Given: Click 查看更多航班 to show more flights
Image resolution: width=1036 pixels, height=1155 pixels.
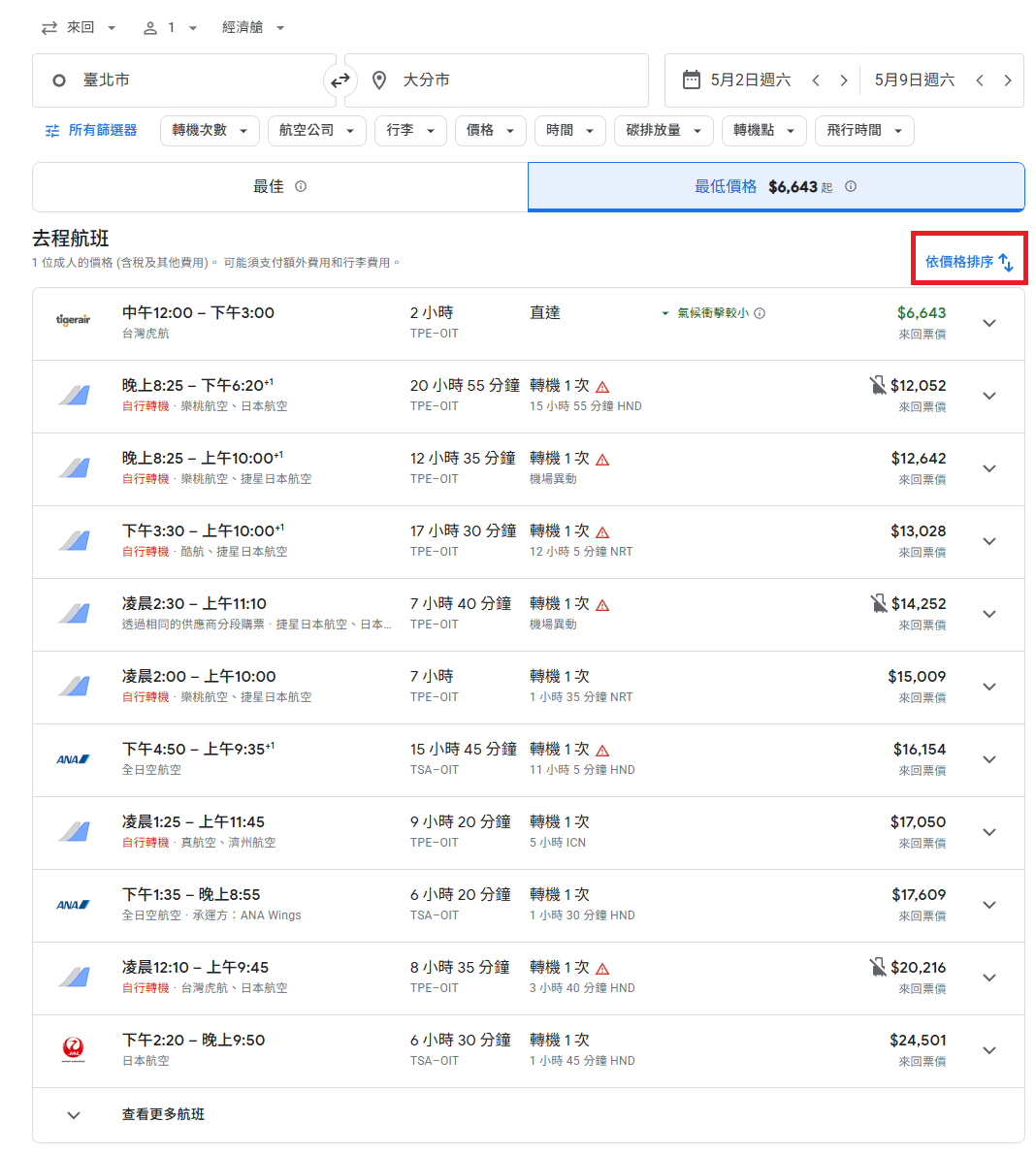Looking at the screenshot, I should 163,1114.
